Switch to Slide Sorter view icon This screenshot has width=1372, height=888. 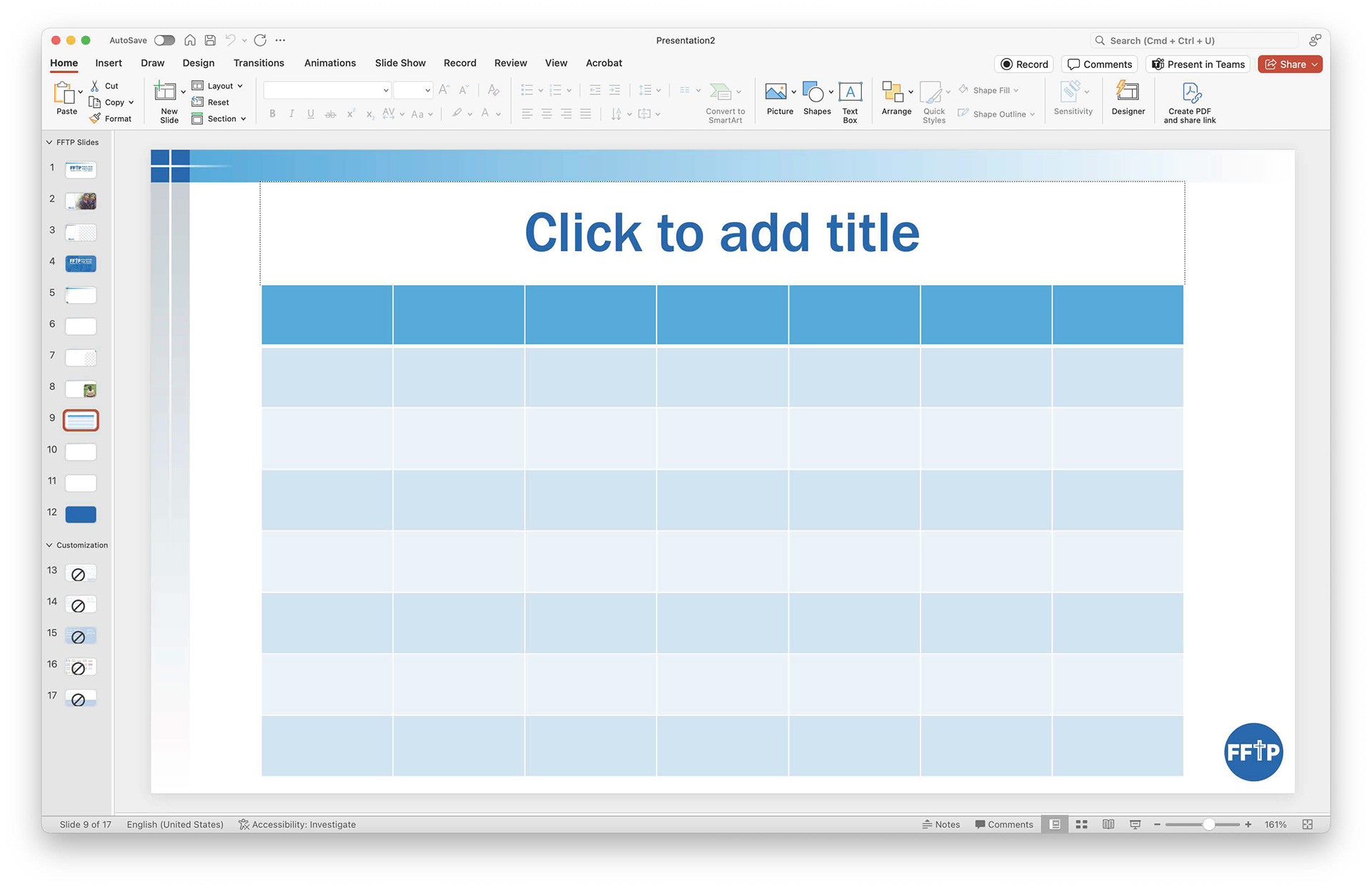1082,824
